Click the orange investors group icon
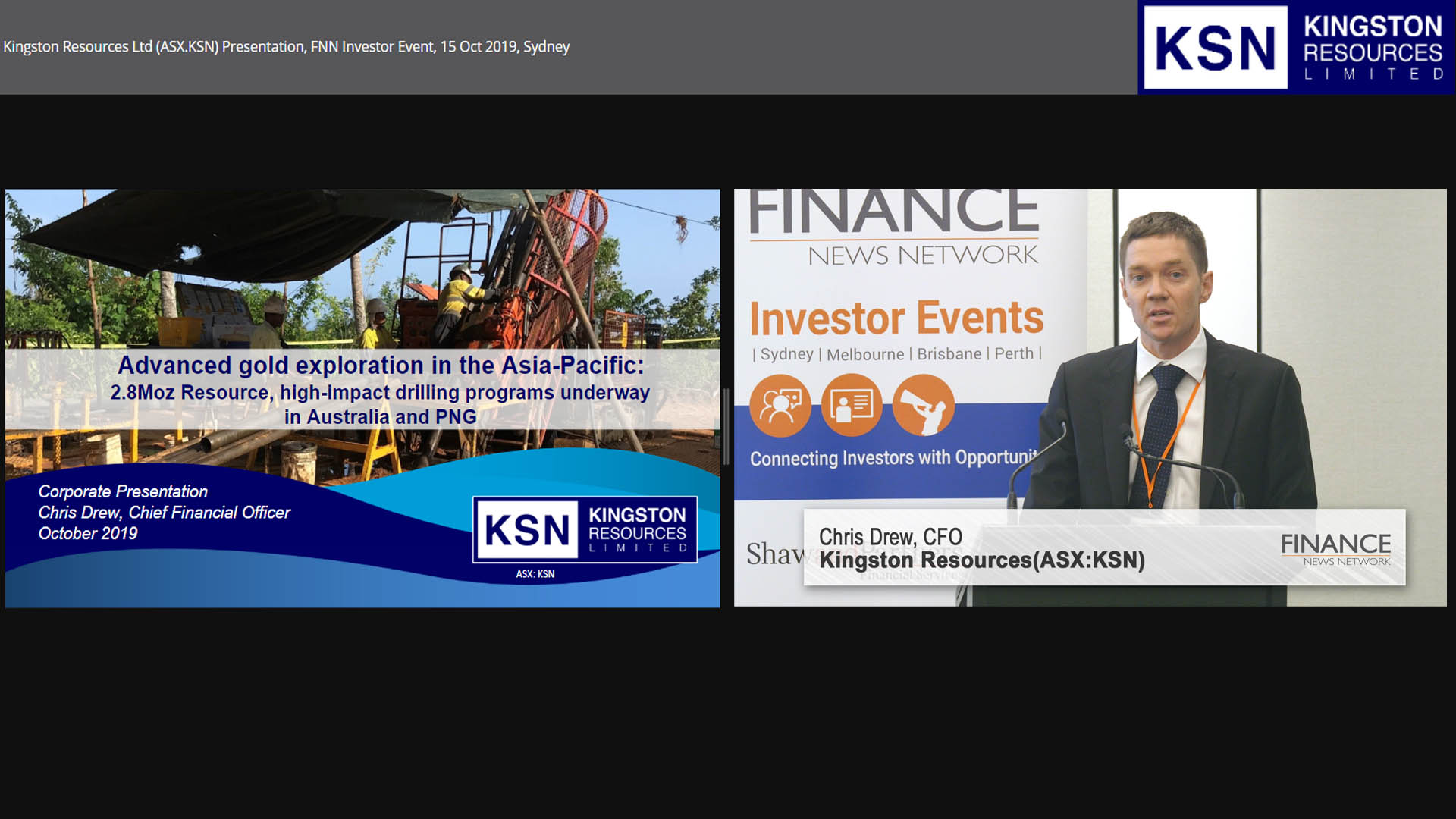The image size is (1456, 819). pyautogui.click(x=780, y=406)
